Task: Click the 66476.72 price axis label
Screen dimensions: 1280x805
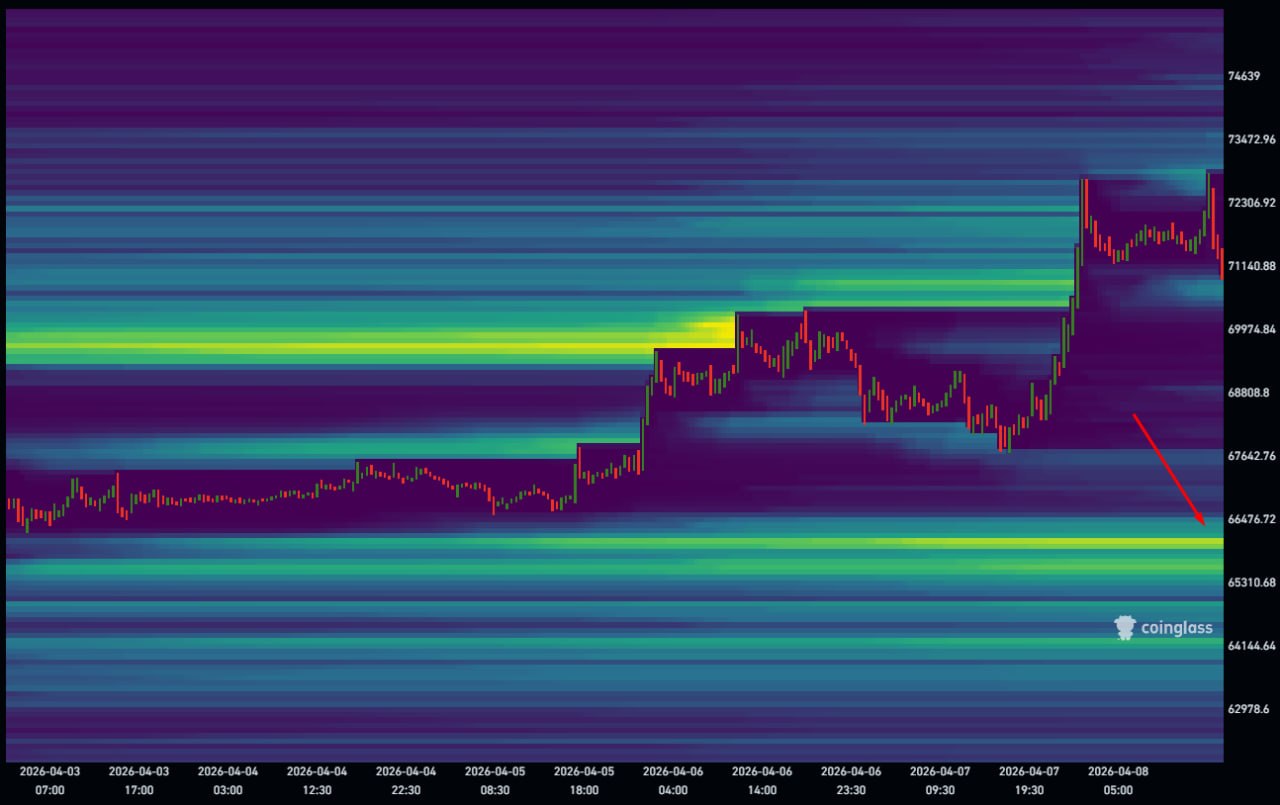Action: pyautogui.click(x=1252, y=519)
